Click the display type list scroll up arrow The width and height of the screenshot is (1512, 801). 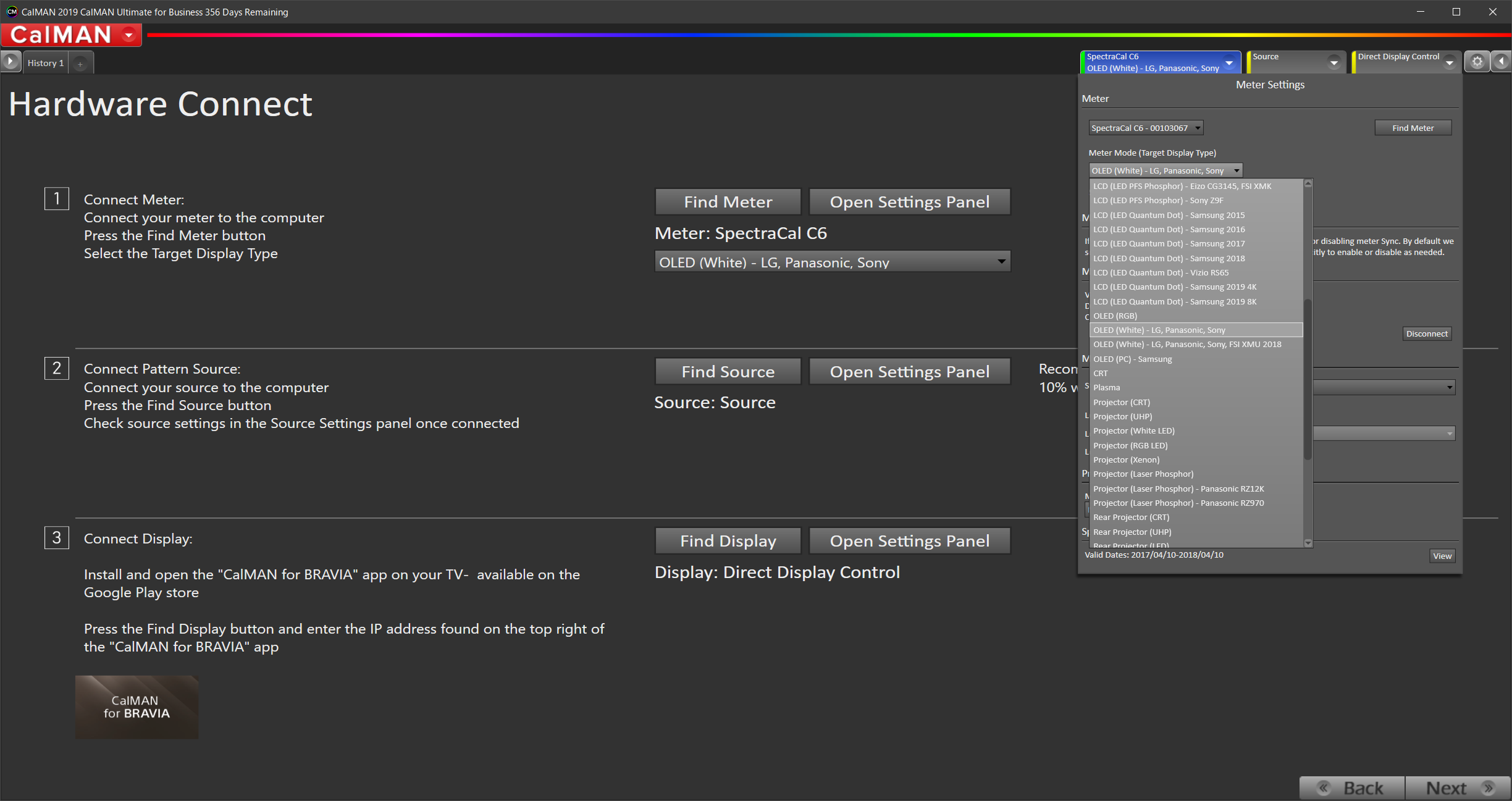pos(1308,183)
